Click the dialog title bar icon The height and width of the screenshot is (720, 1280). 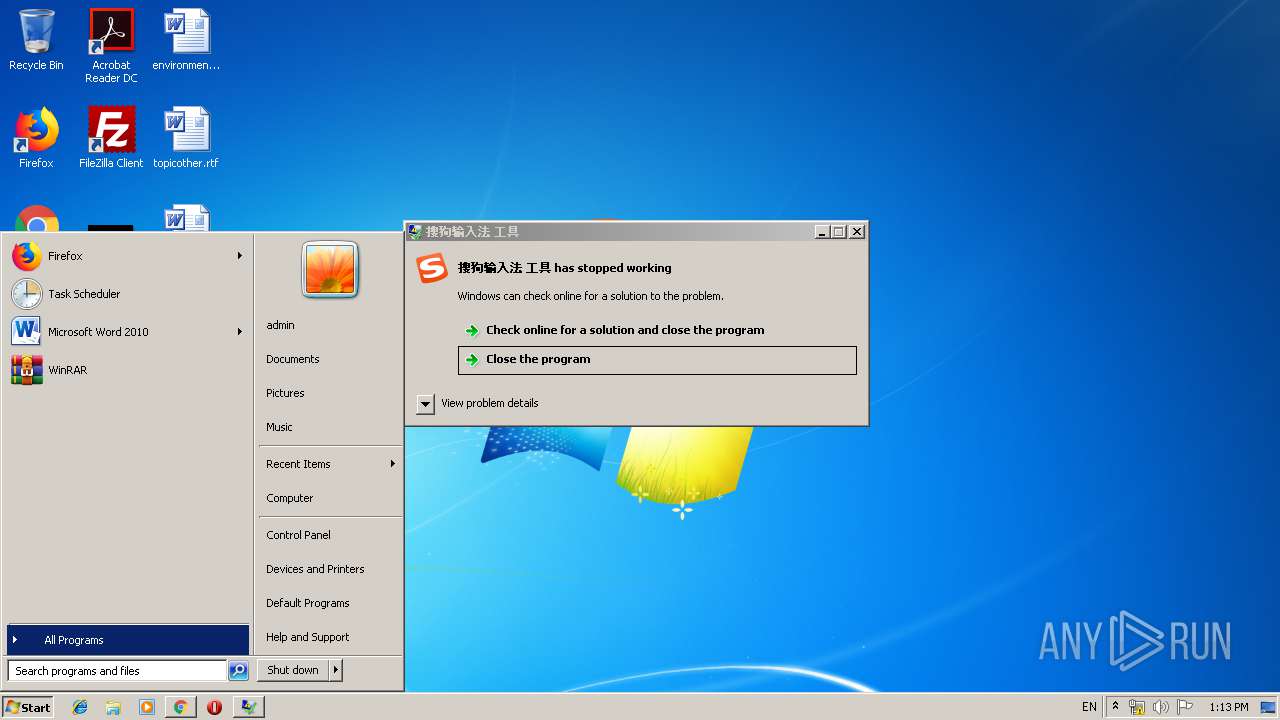(415, 231)
